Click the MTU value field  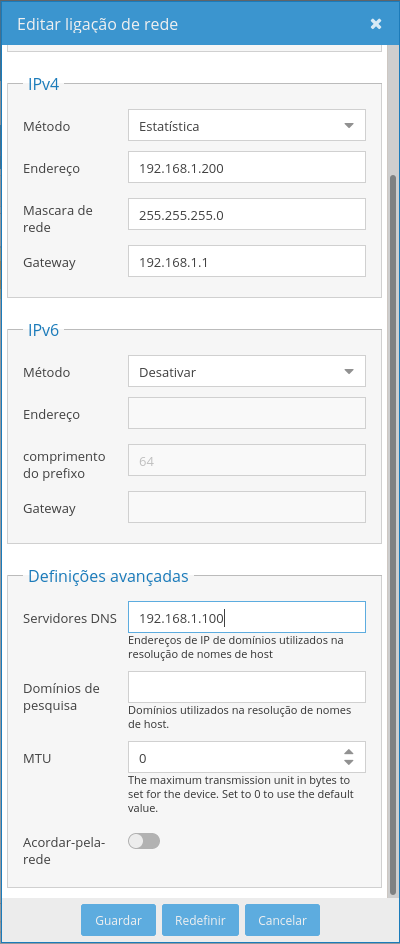pyautogui.click(x=235, y=757)
